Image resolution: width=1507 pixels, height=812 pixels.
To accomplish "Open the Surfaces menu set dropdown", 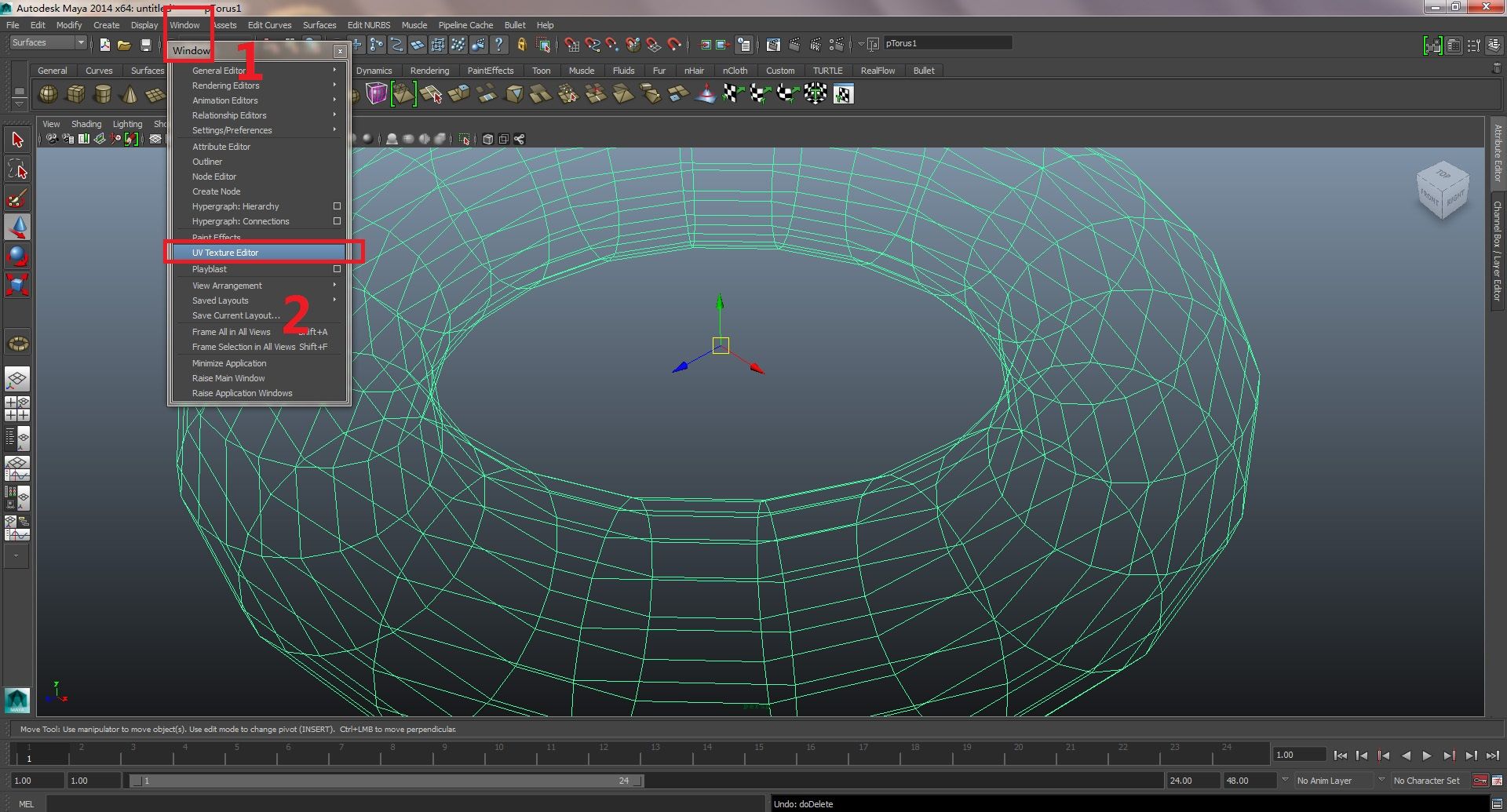I will [x=47, y=43].
